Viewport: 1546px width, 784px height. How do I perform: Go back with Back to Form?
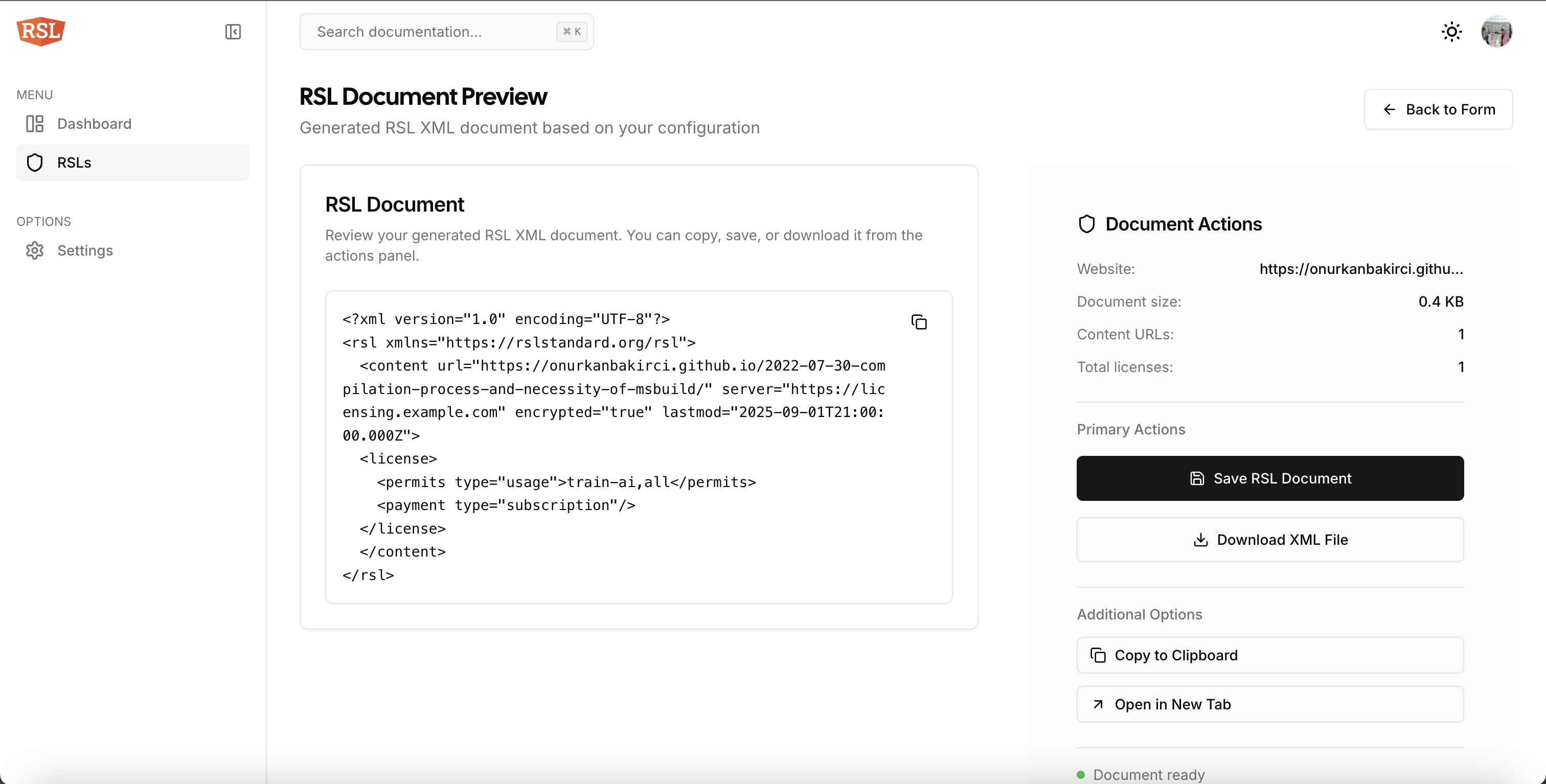[1438, 109]
